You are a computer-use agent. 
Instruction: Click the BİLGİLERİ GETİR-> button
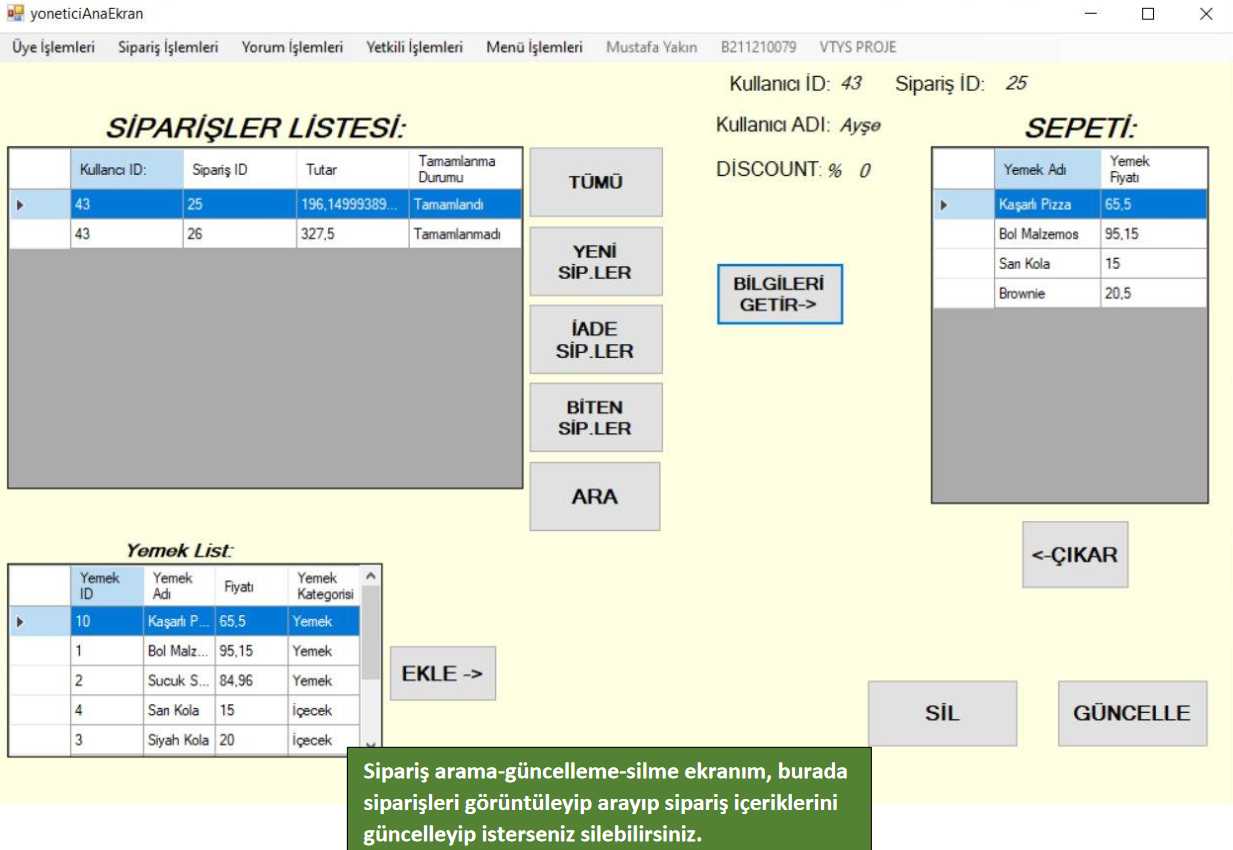click(x=779, y=294)
